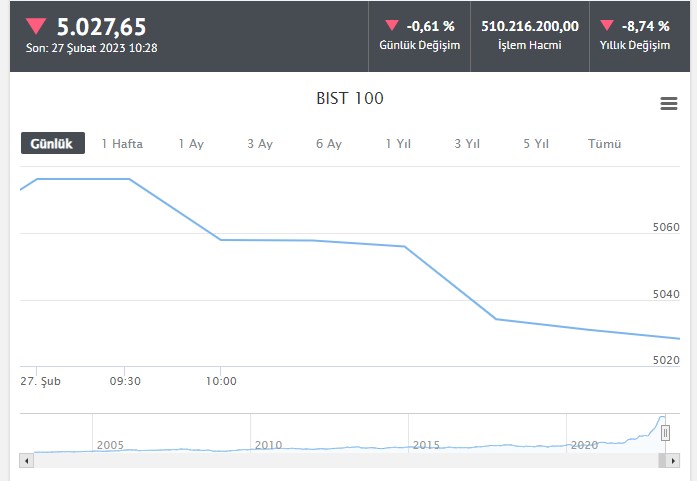Click the 27. Şub axis label

click(x=40, y=381)
